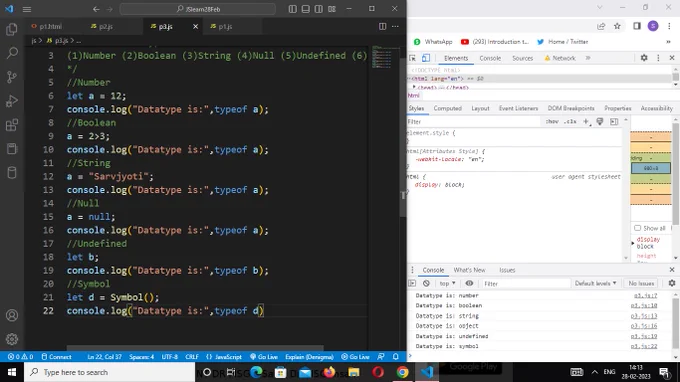680x382 pixels.
Task: Open p3.js:22 source link in console
Action: coord(645,346)
